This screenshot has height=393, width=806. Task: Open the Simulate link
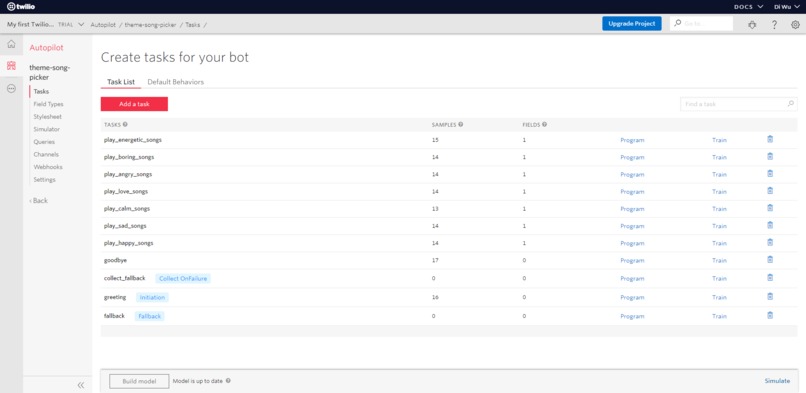click(777, 381)
